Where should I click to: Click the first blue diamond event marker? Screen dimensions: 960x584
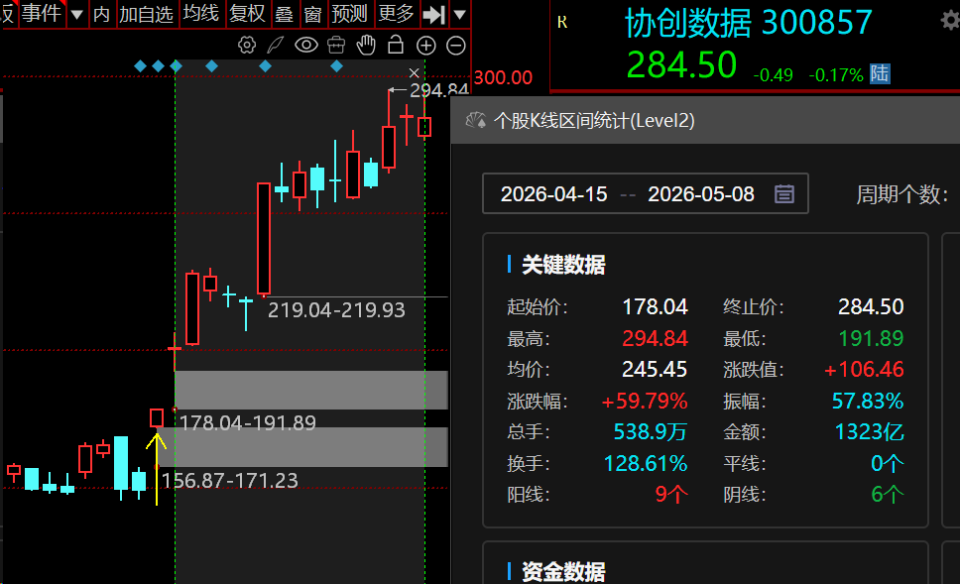[x=140, y=66]
